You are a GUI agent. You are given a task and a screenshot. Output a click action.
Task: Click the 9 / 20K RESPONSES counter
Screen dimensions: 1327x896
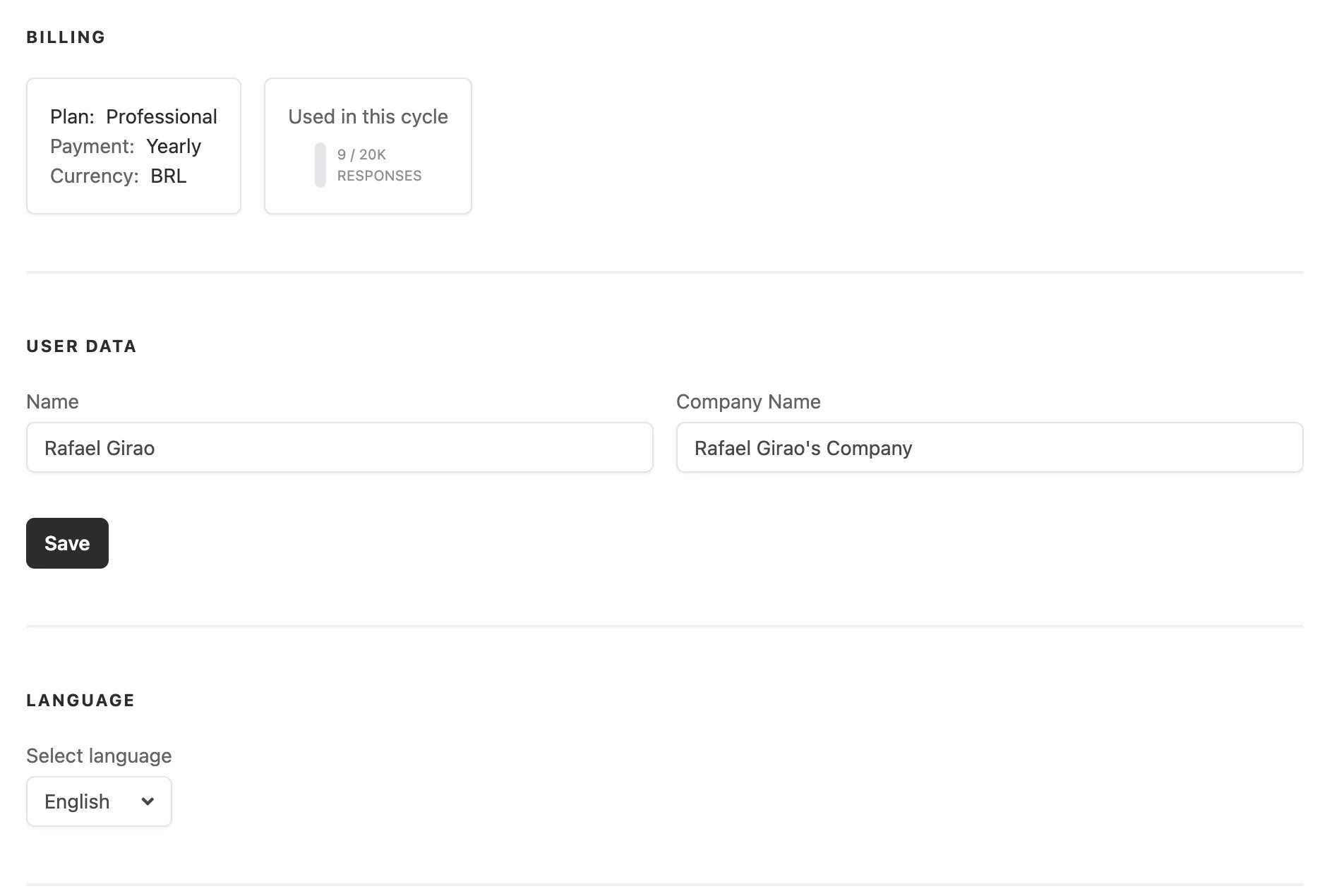tap(379, 164)
